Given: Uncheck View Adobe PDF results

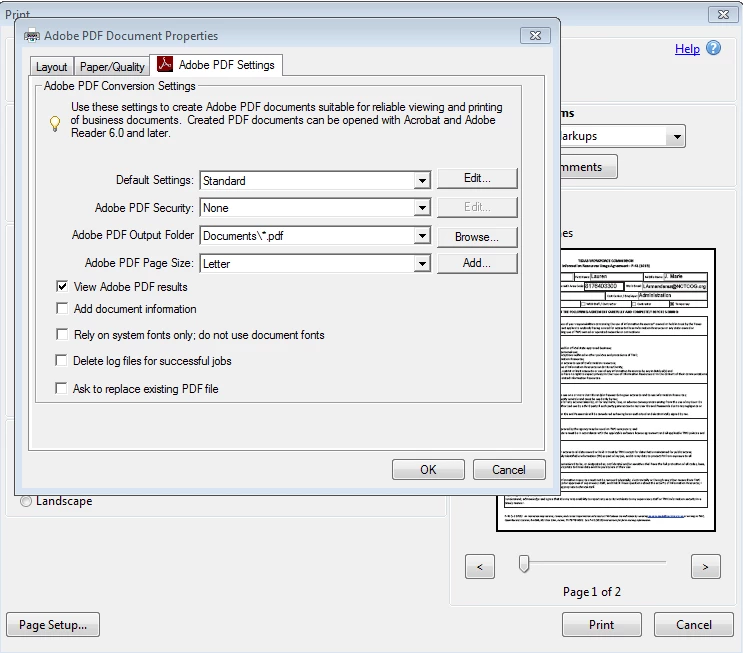Looking at the screenshot, I should point(62,286).
